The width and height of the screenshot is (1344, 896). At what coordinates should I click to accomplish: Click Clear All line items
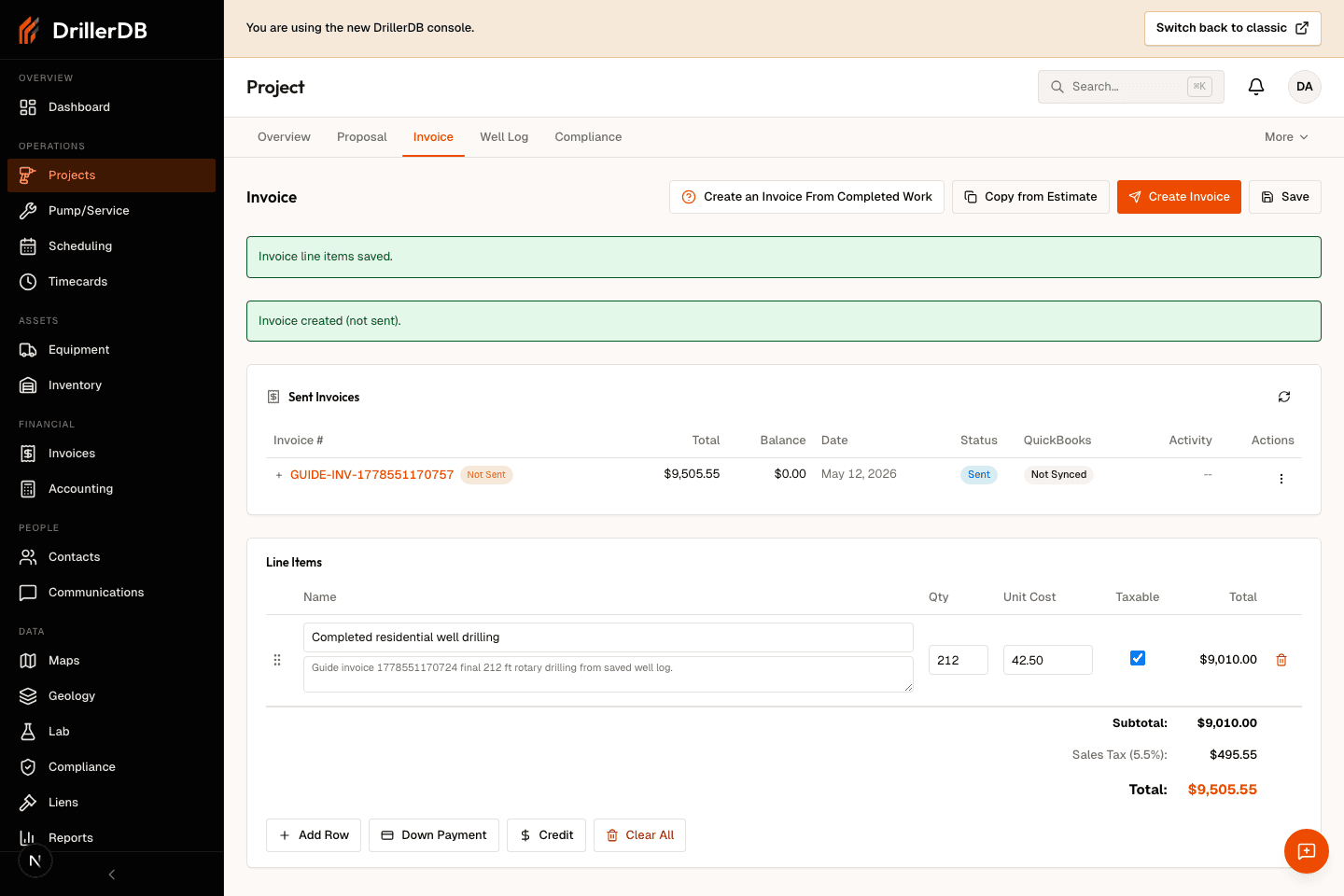point(639,835)
